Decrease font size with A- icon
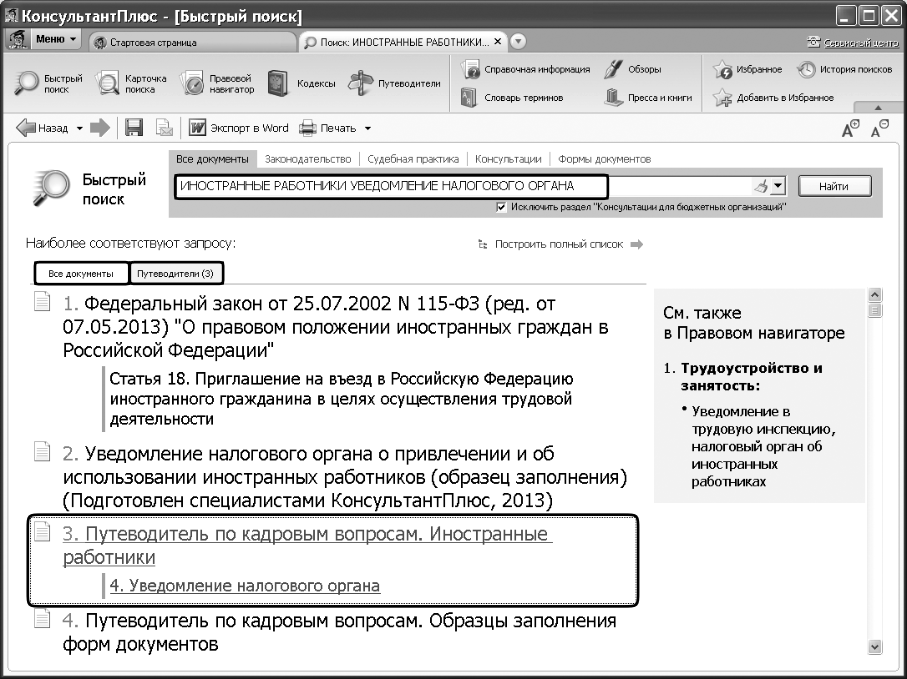The width and height of the screenshot is (907, 679). click(879, 128)
